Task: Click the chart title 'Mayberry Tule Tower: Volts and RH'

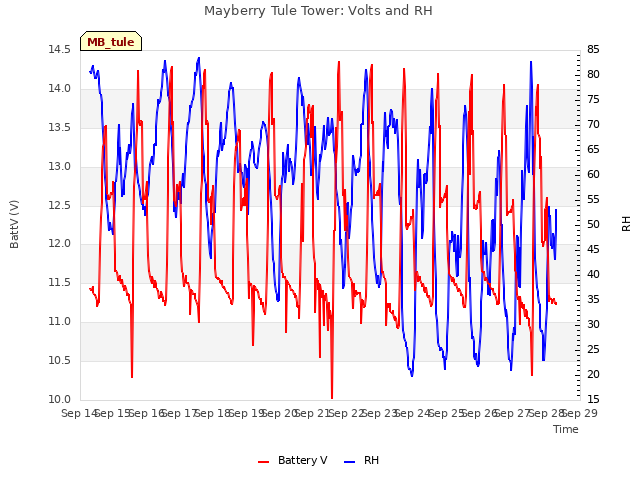Action: (x=318, y=11)
